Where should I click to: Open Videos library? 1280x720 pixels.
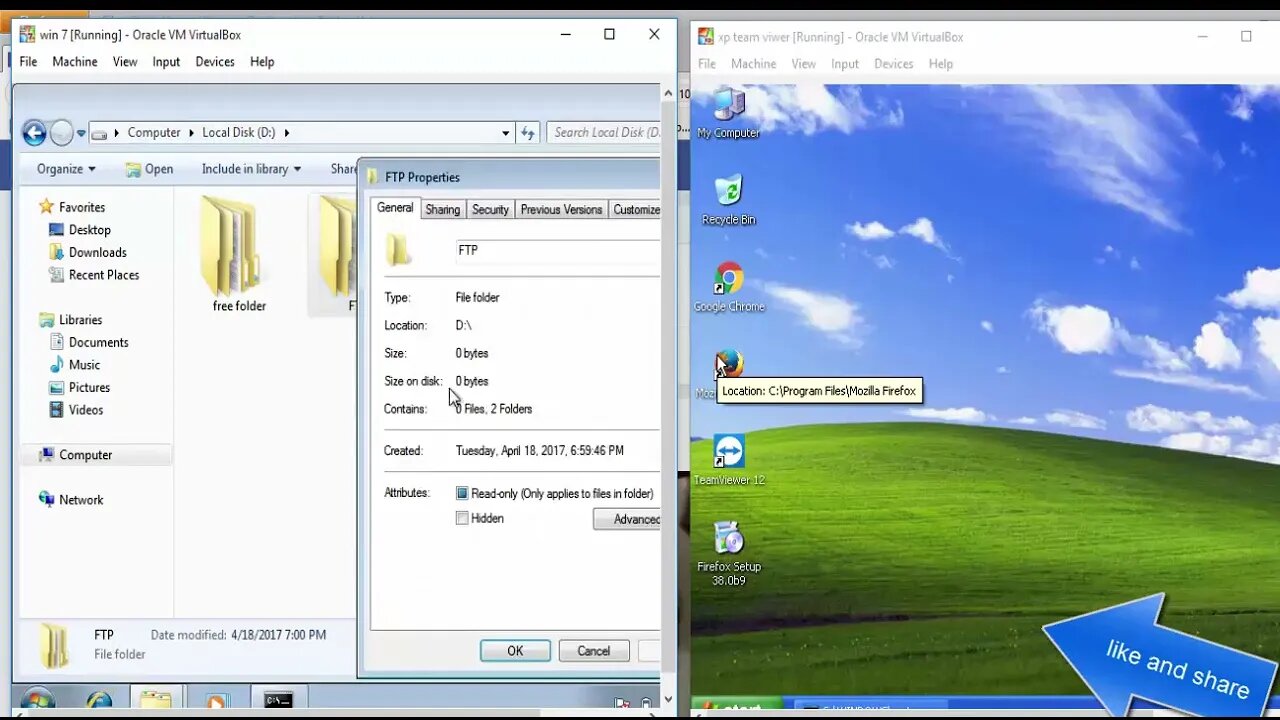[x=86, y=410]
